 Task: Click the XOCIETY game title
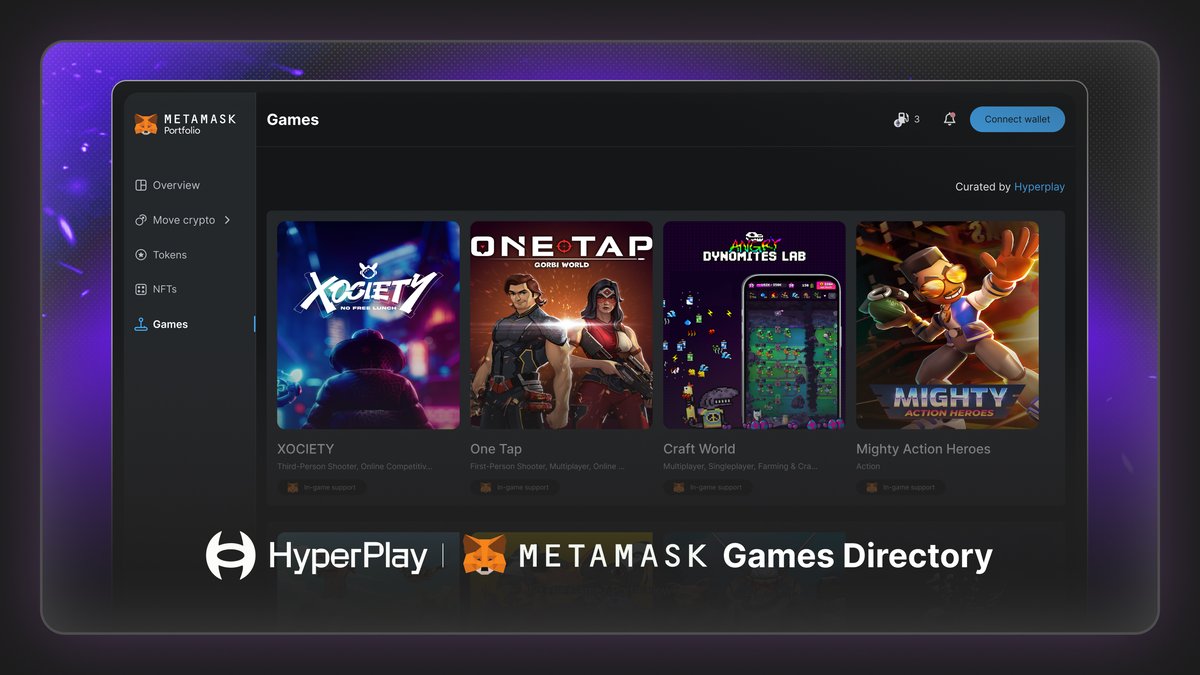[x=305, y=449]
